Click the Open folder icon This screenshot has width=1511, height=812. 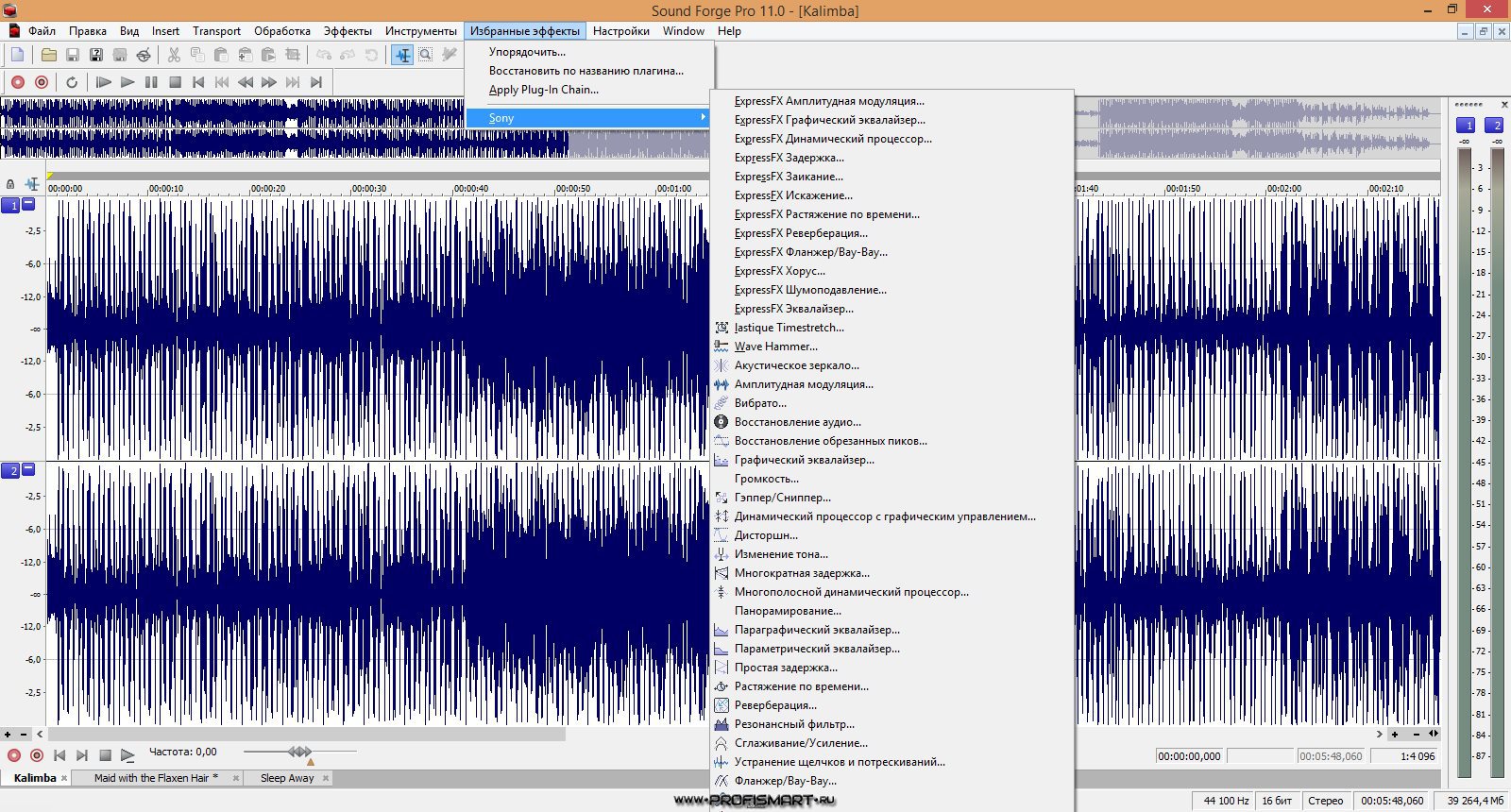49,55
